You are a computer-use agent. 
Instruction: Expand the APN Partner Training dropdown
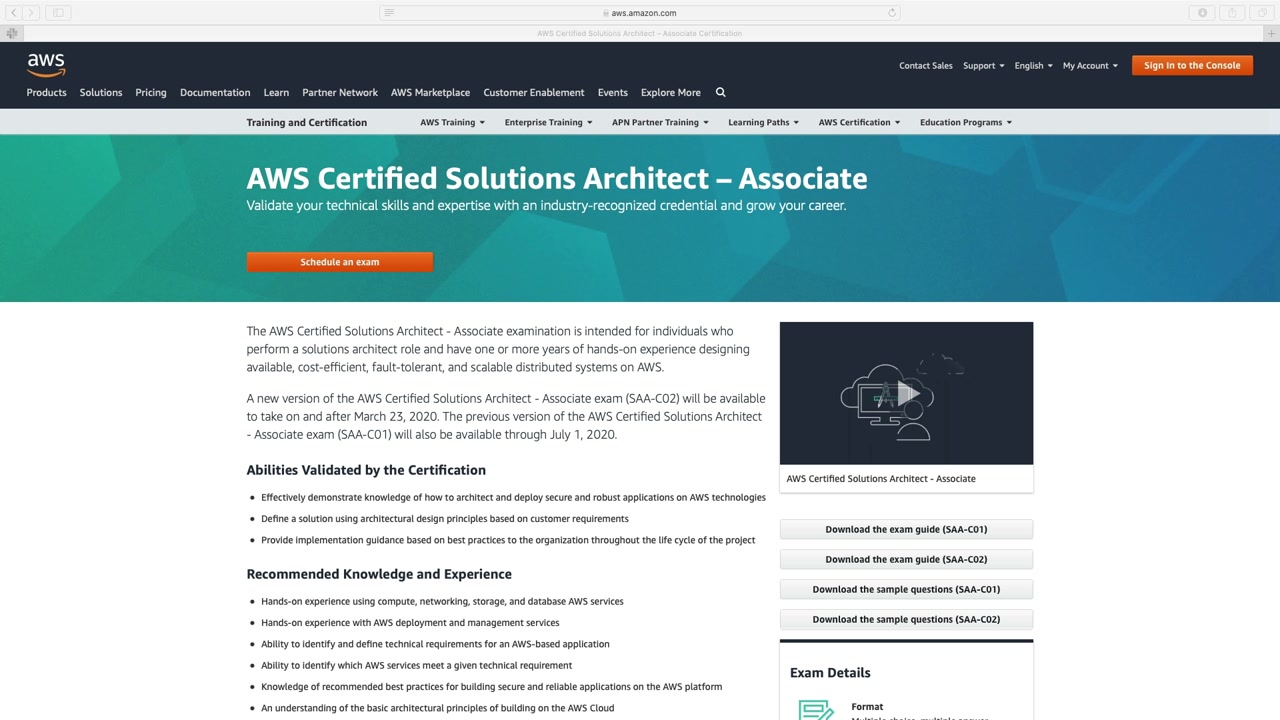click(x=660, y=122)
